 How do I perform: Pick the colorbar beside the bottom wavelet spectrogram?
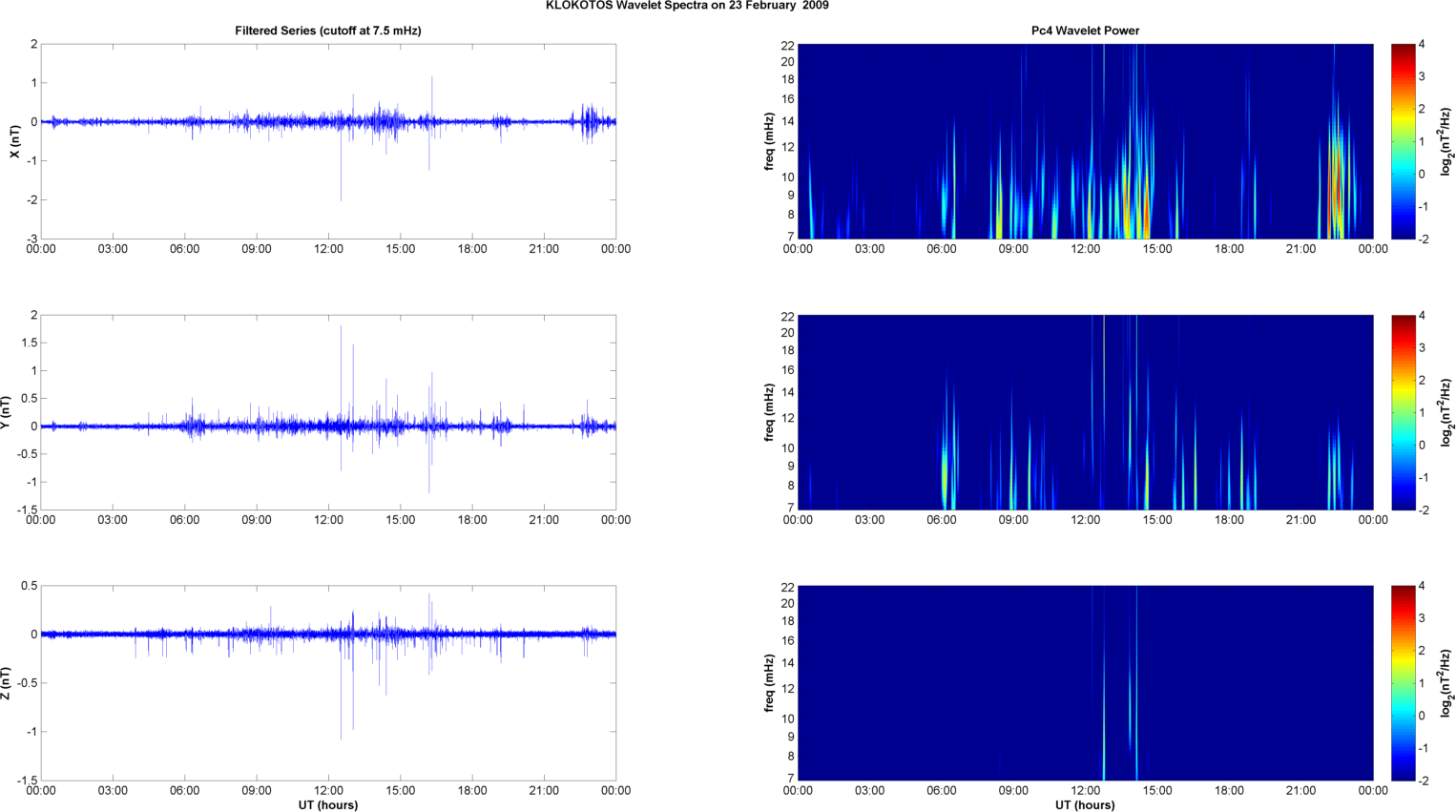tap(1404, 683)
